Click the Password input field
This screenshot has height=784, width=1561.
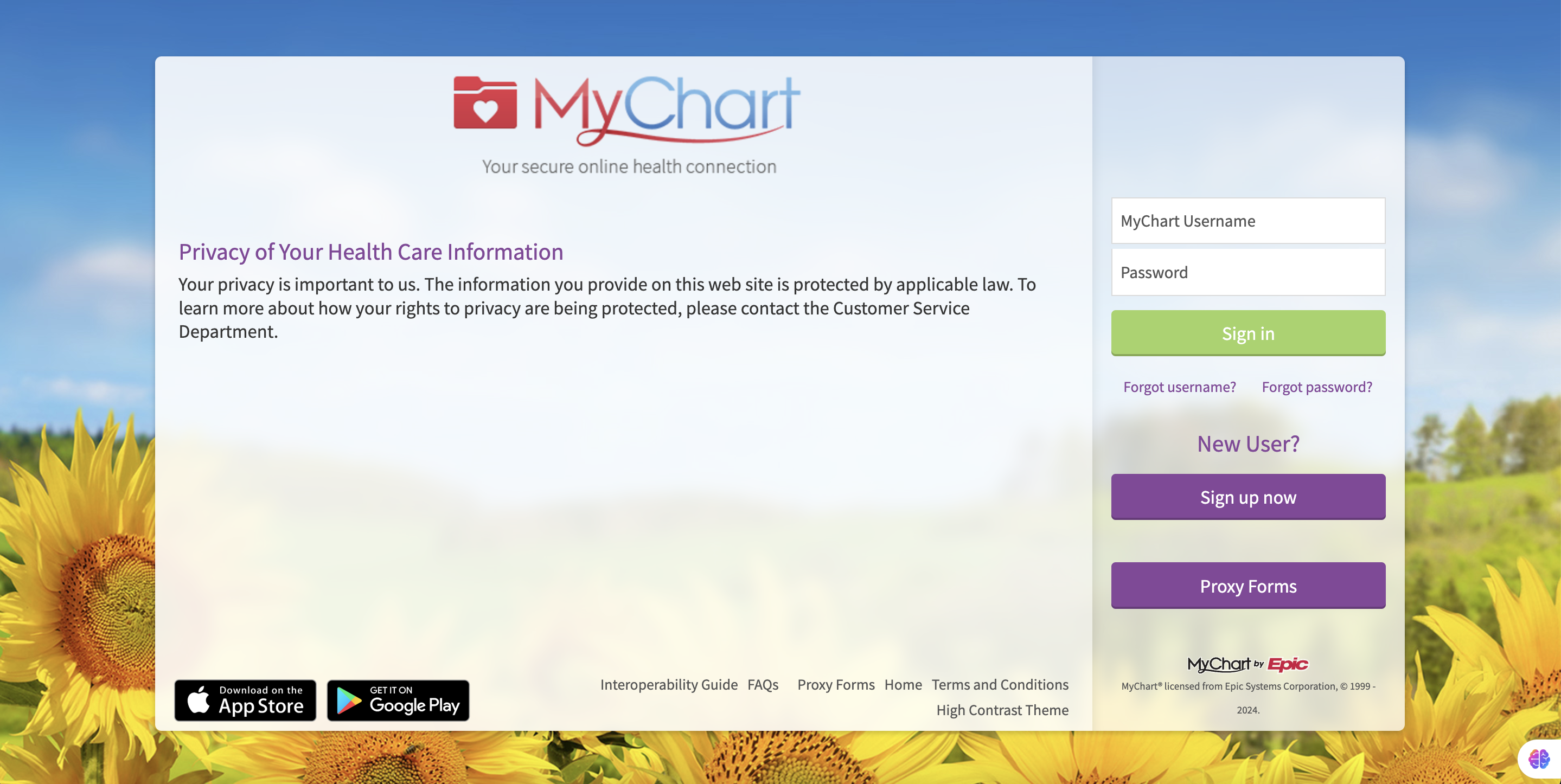pos(1248,271)
